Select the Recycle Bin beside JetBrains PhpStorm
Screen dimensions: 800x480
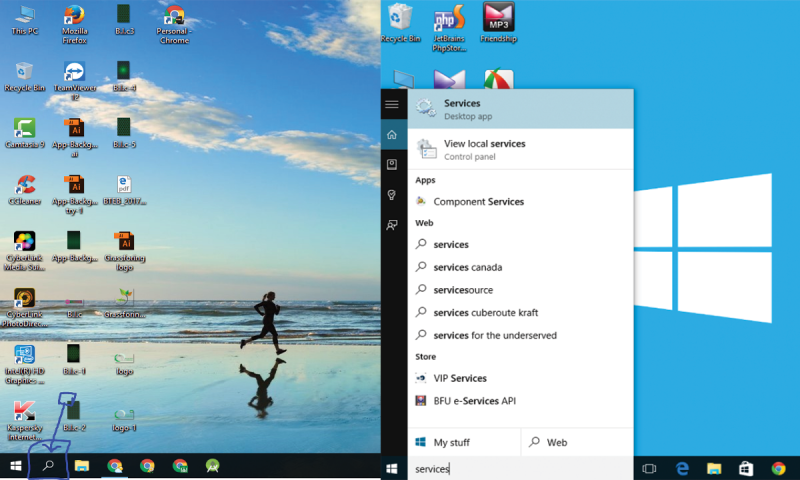pyautogui.click(x=401, y=23)
